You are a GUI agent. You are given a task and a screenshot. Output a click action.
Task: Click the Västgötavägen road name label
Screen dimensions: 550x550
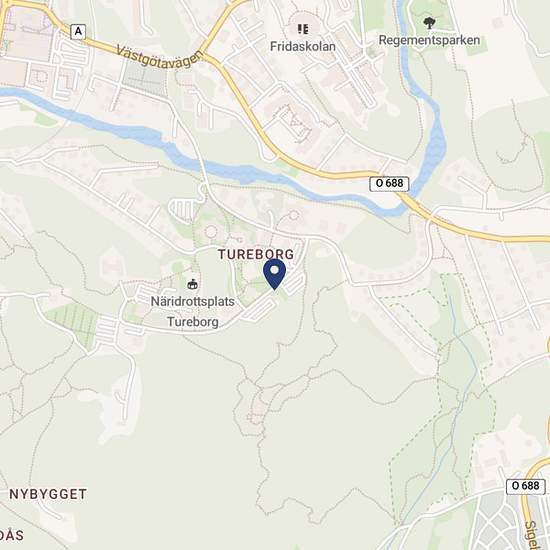(160, 58)
